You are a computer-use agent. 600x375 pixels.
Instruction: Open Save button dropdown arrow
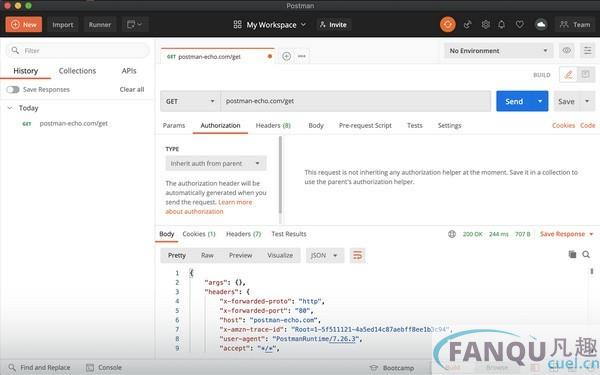(587, 101)
